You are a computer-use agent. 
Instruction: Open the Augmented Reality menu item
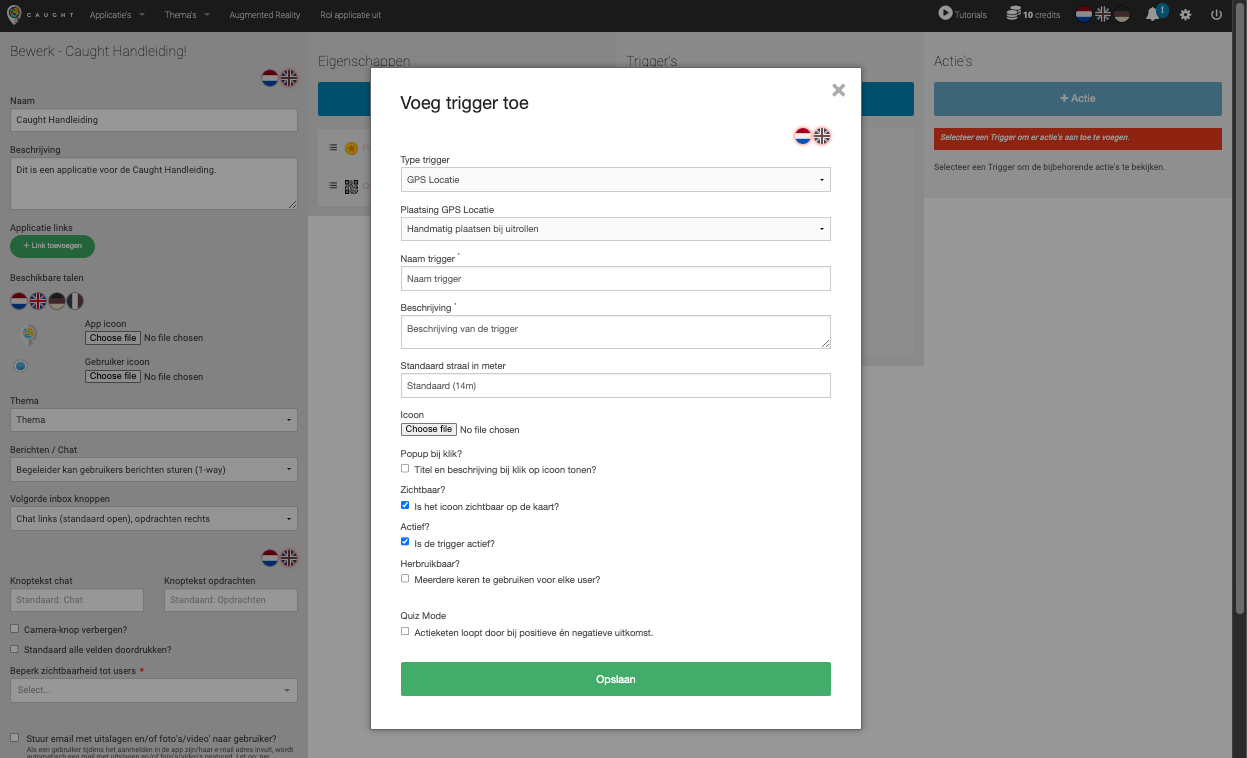(x=264, y=15)
